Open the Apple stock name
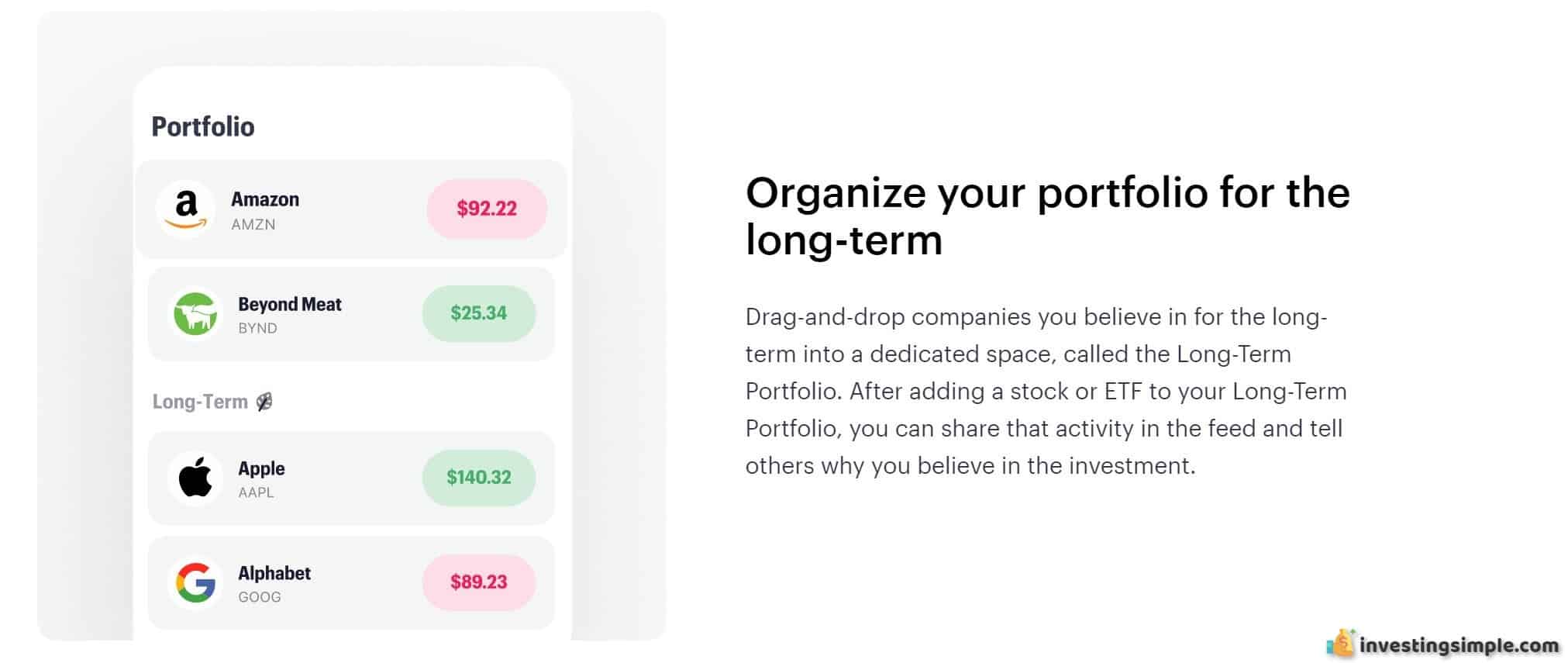 [x=261, y=468]
